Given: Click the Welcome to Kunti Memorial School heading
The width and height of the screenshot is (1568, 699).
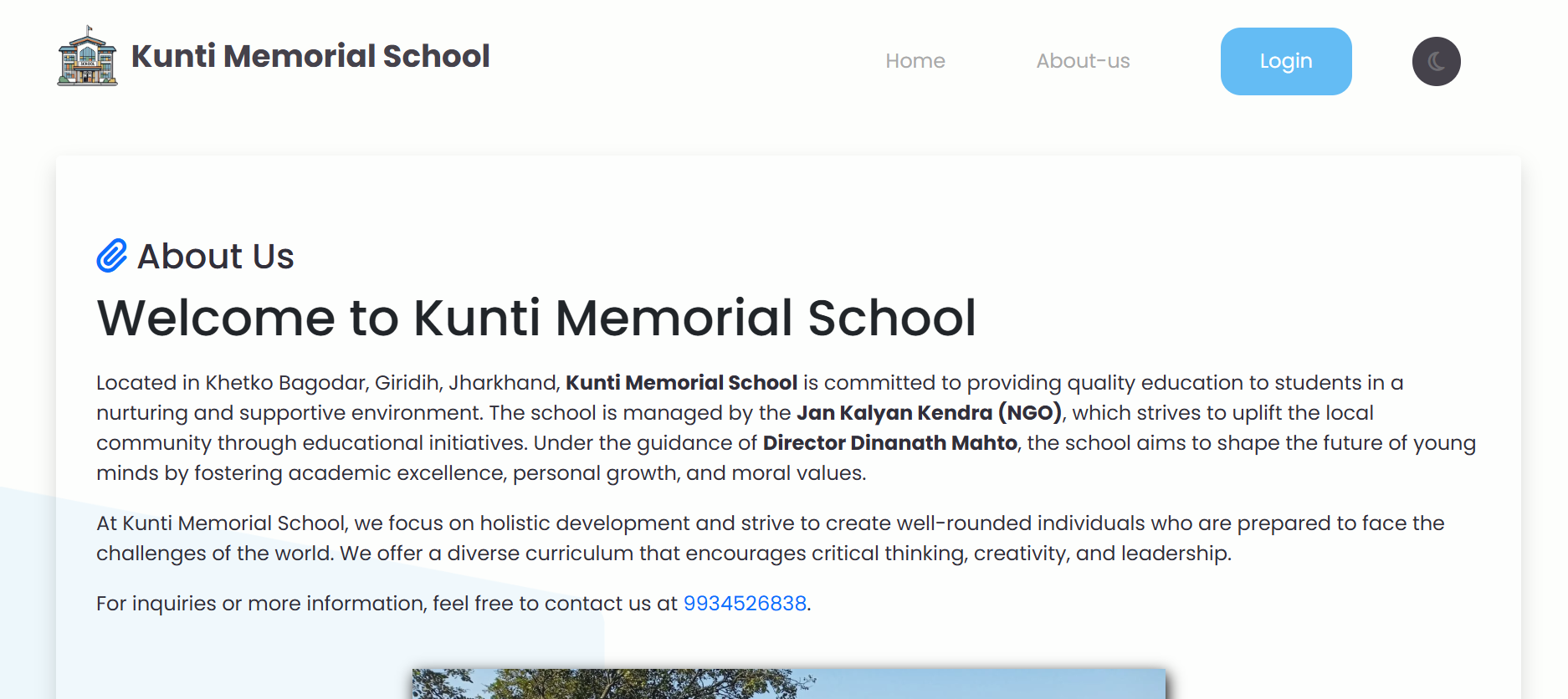Looking at the screenshot, I should tap(536, 318).
